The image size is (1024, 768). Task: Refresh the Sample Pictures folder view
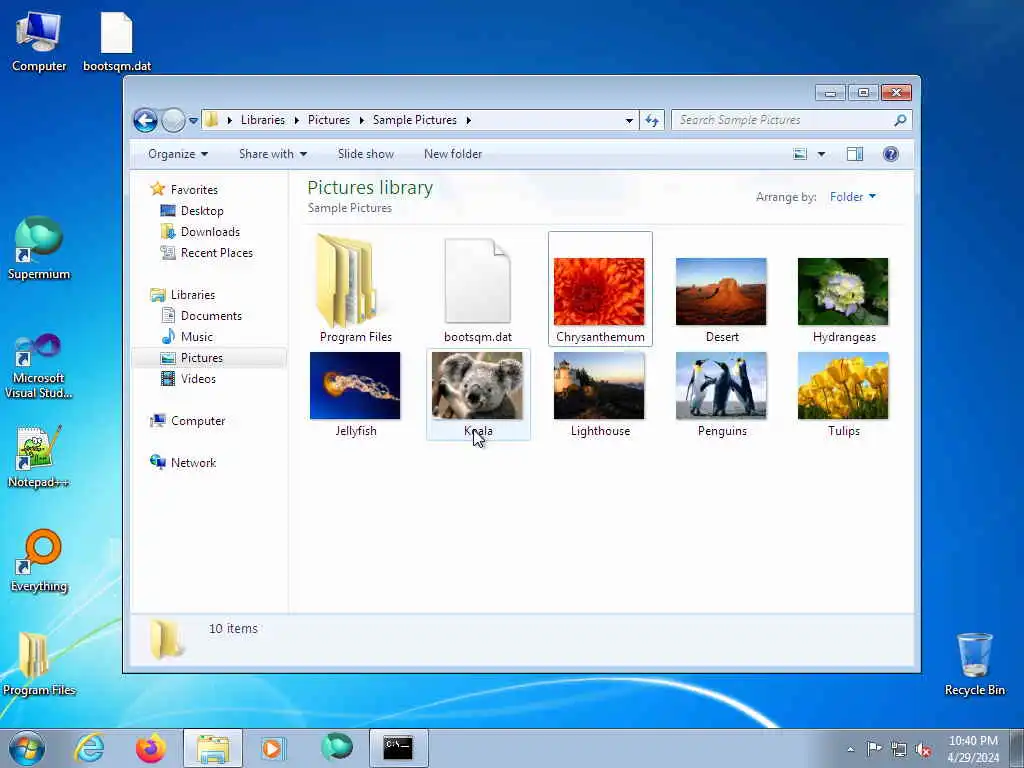click(652, 120)
